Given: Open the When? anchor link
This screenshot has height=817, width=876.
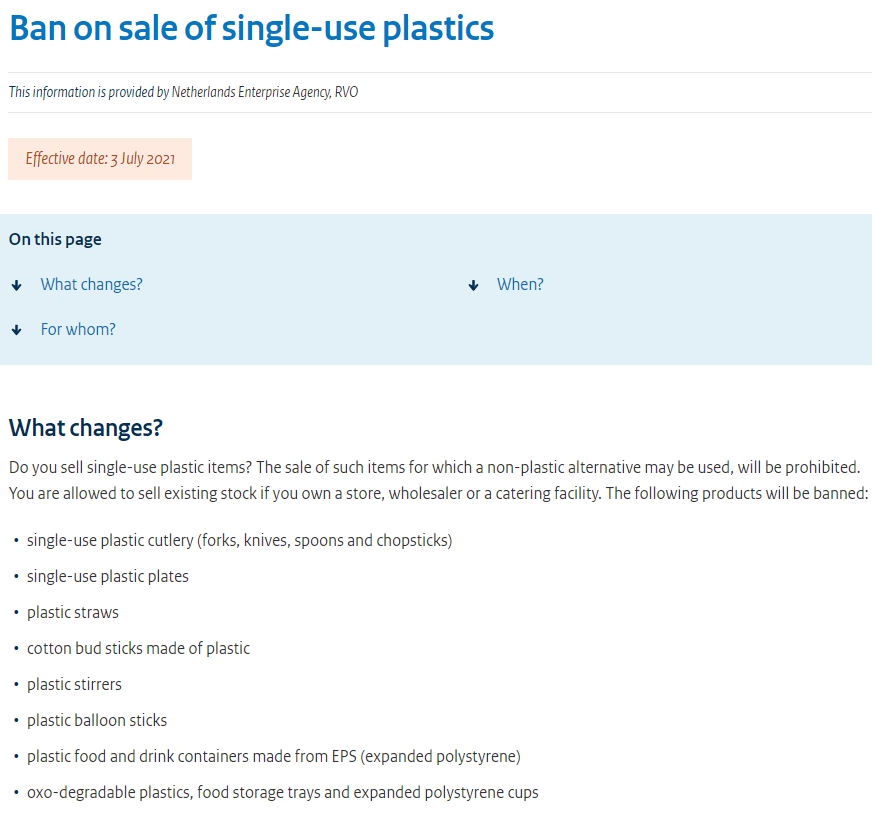Looking at the screenshot, I should 520,285.
